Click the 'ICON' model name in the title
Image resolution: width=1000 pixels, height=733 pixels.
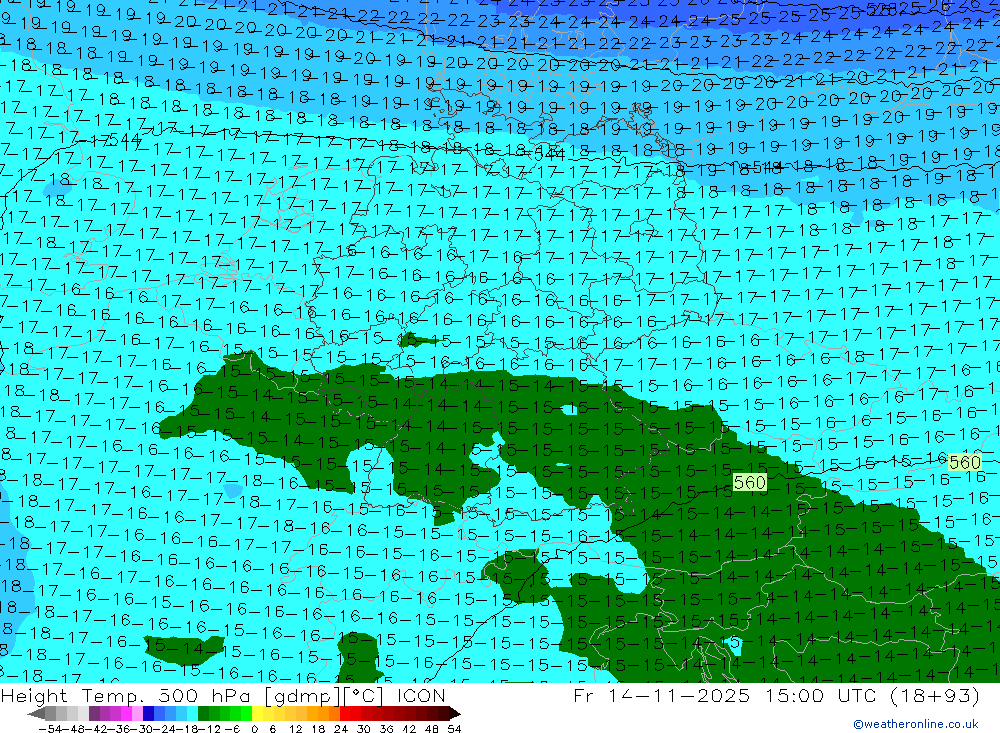pyautogui.click(x=420, y=696)
